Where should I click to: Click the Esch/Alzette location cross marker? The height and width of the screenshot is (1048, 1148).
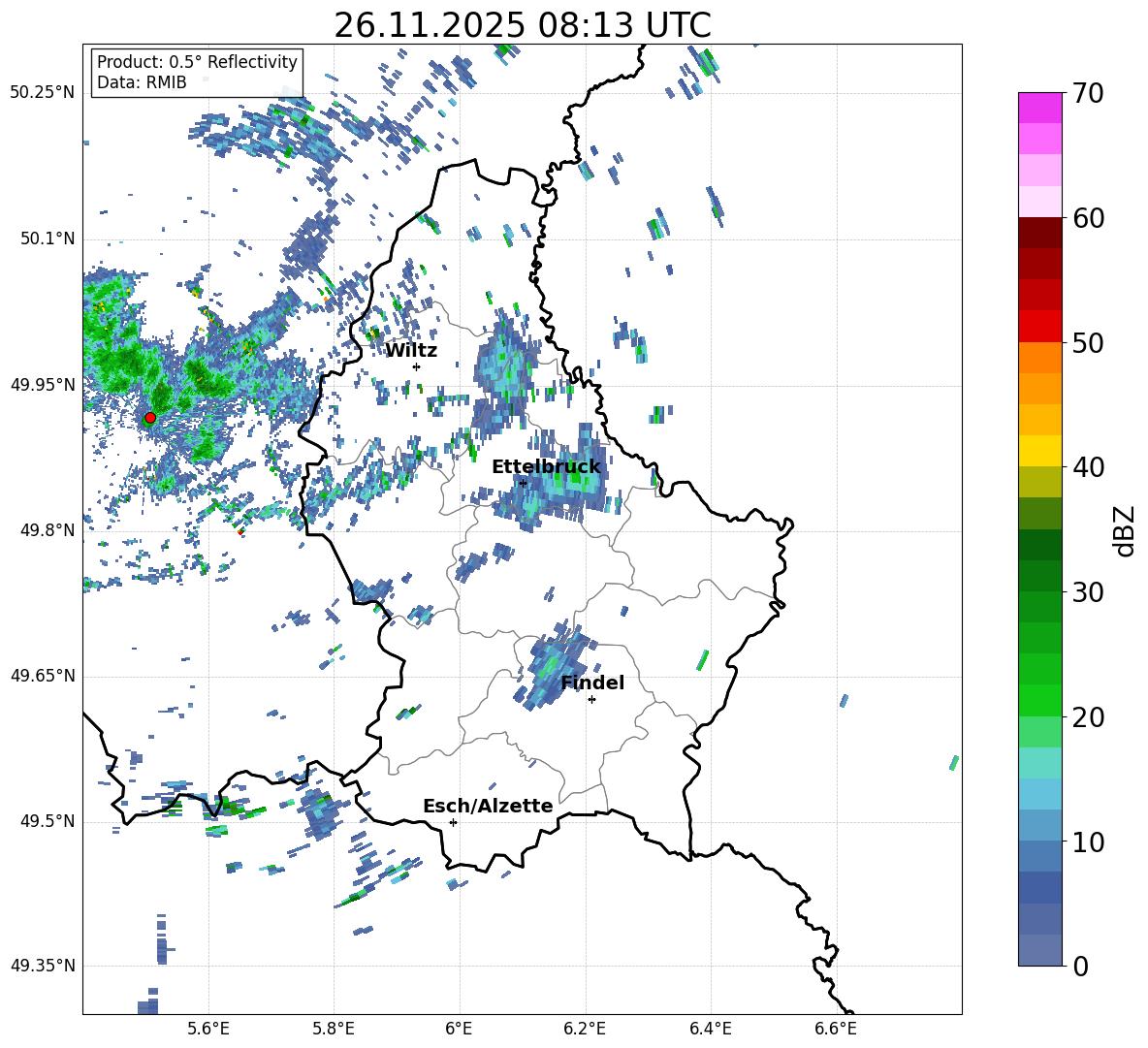(453, 822)
